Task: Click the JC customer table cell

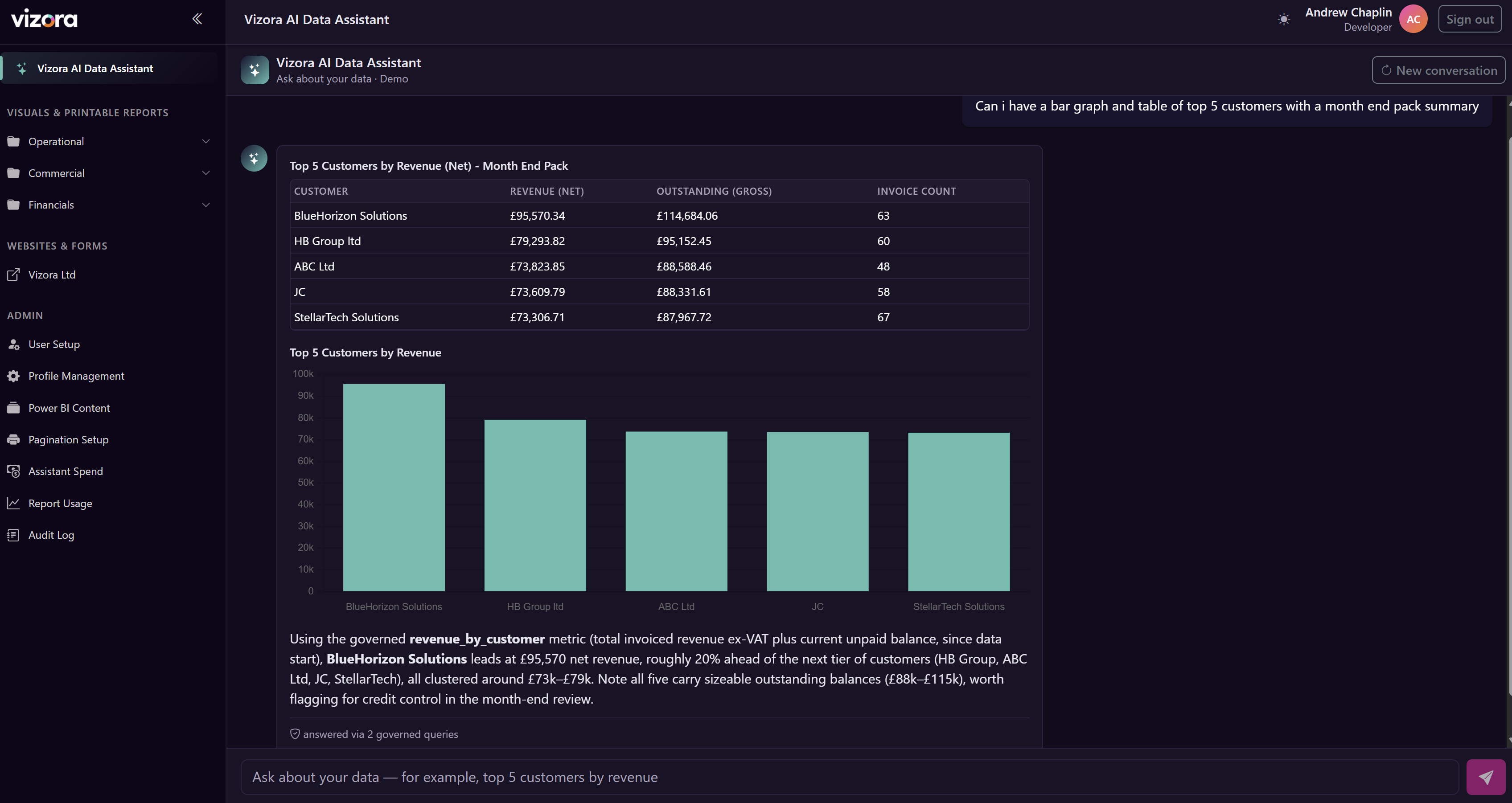Action: click(x=300, y=292)
